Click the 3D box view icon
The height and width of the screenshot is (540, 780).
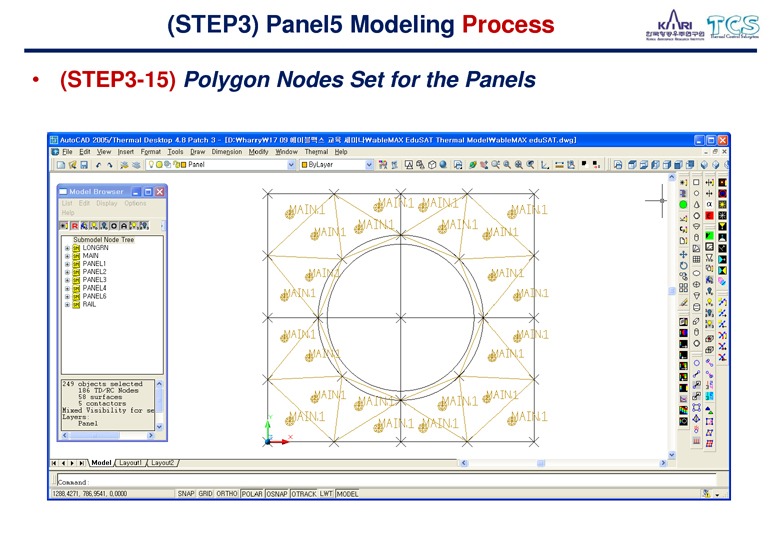(432, 165)
